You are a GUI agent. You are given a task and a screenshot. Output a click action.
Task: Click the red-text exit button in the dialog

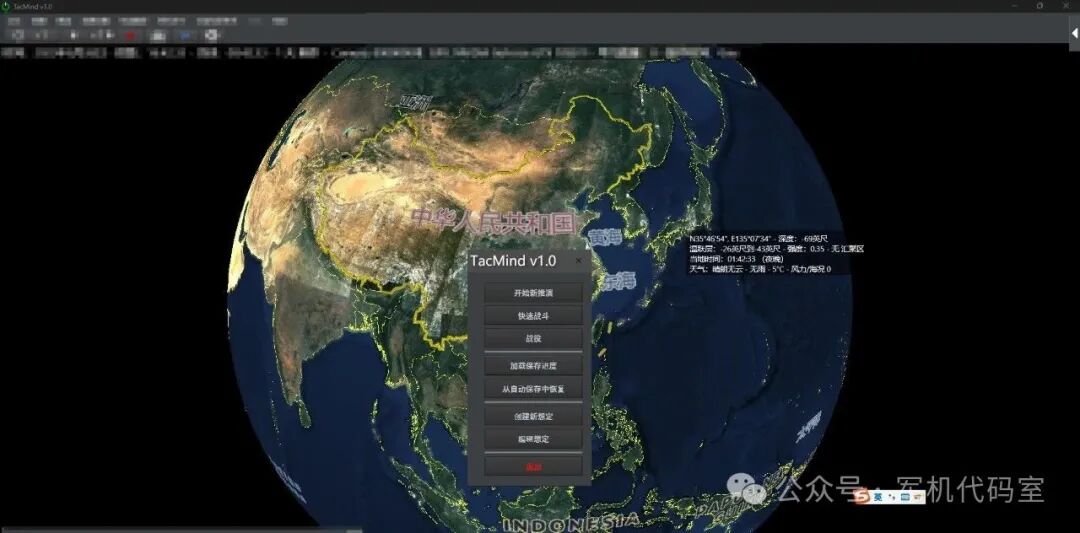click(534, 467)
